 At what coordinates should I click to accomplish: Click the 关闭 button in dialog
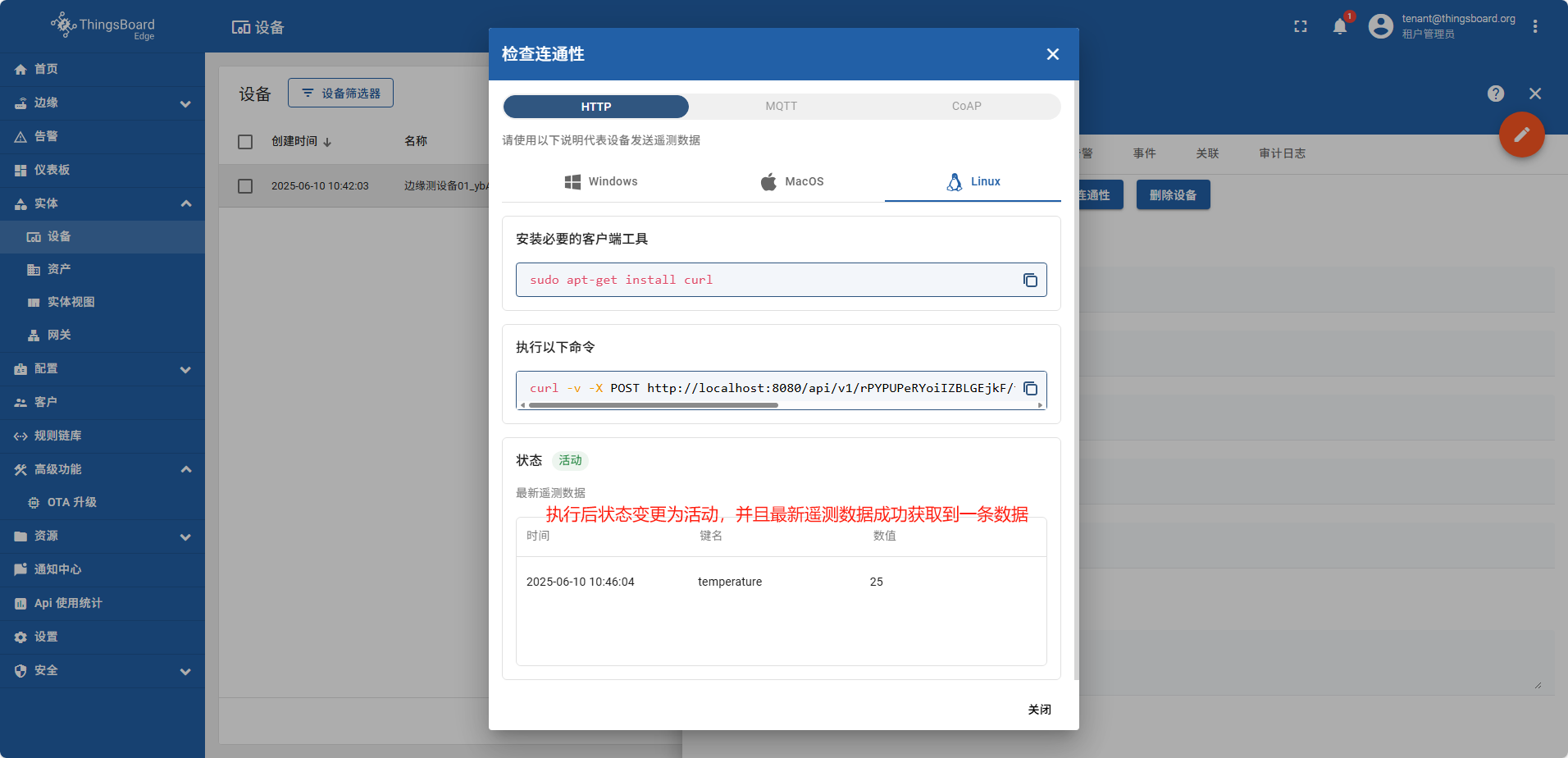point(1039,710)
